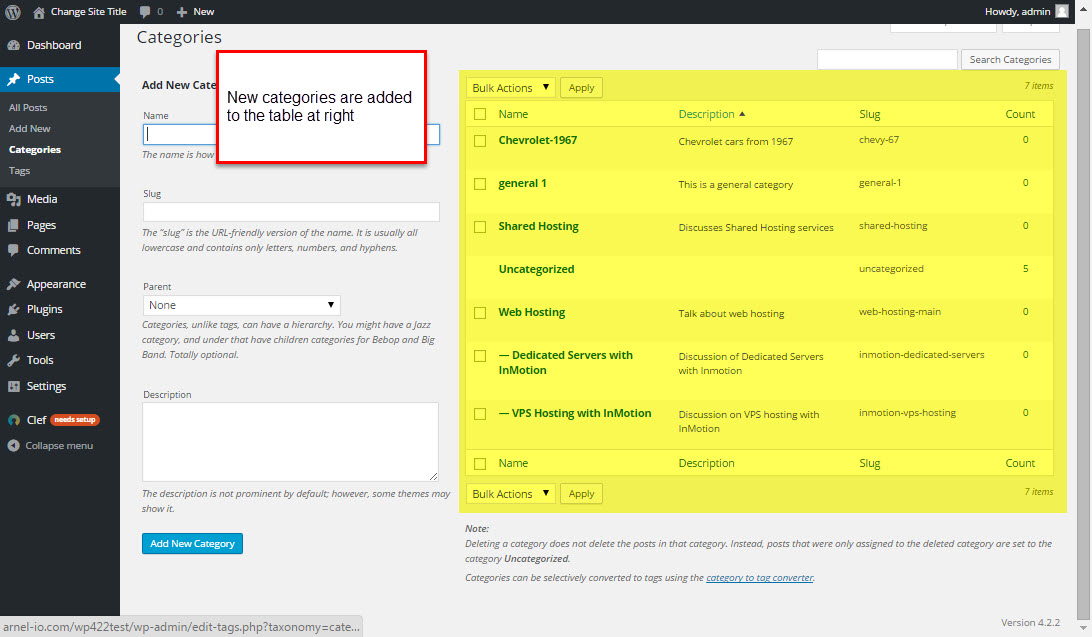Viewport: 1092px width, 637px height.
Task: Click the sort arrow beside Description header
Action: click(x=742, y=113)
